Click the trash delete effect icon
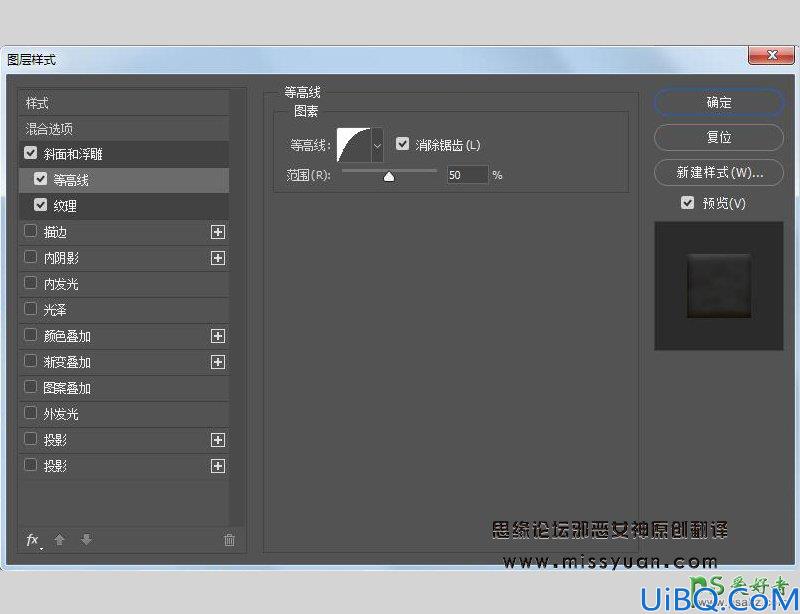The width and height of the screenshot is (800, 614). (229, 539)
